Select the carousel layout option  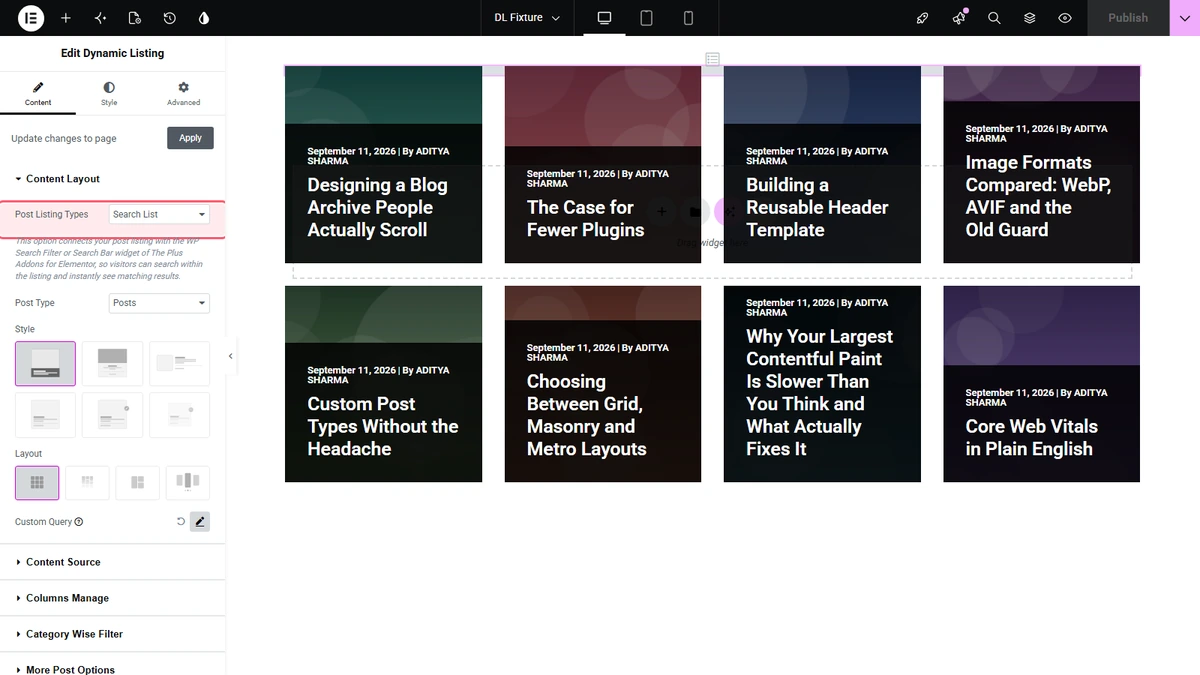pos(188,483)
